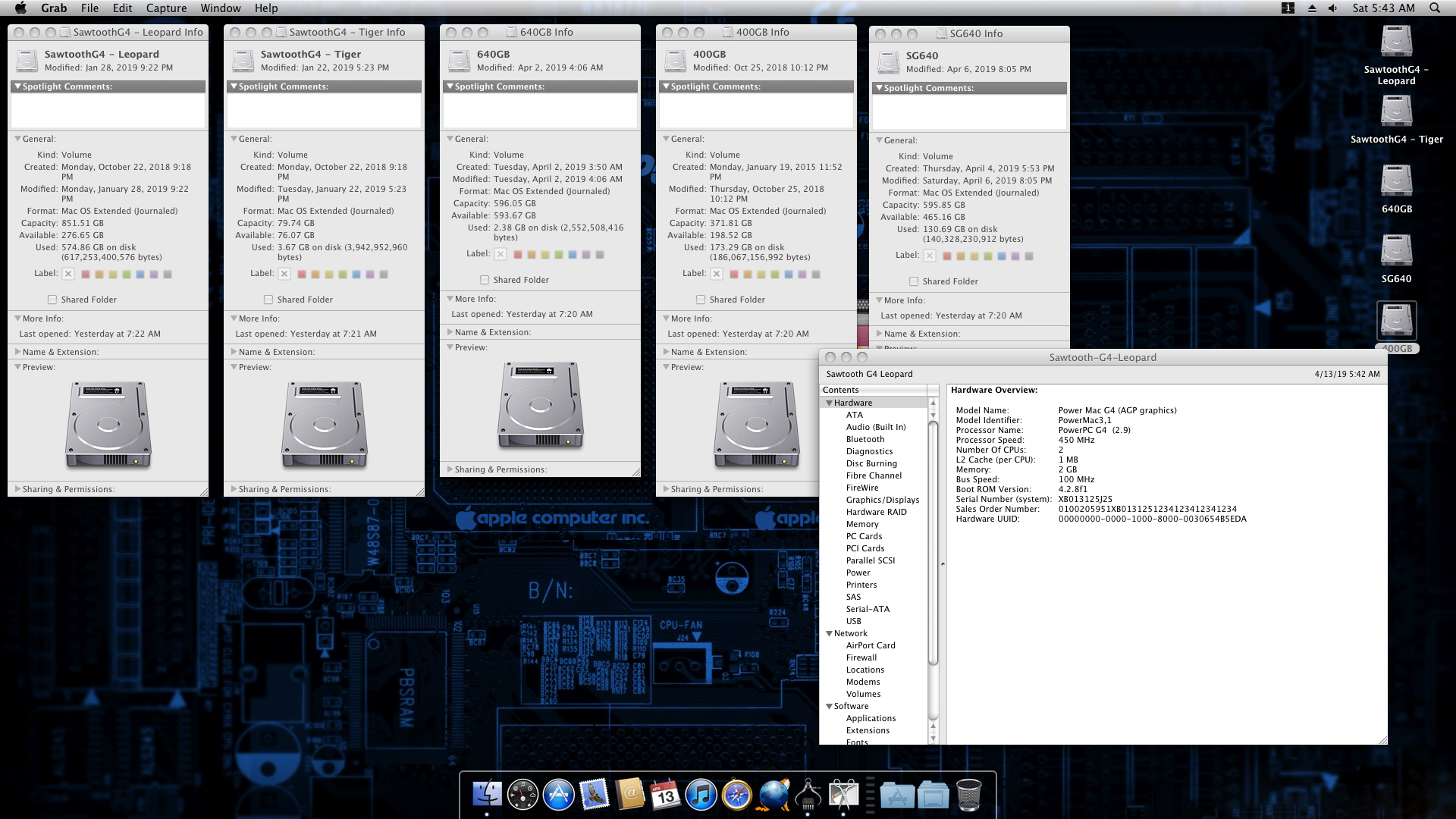The image size is (1456, 819).
Task: Check Shared Folder in SG640 Info
Action: click(x=914, y=281)
